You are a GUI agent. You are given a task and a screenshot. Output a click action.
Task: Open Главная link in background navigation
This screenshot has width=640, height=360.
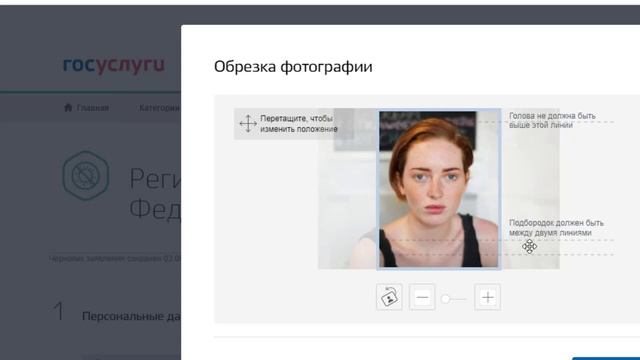(x=92, y=108)
